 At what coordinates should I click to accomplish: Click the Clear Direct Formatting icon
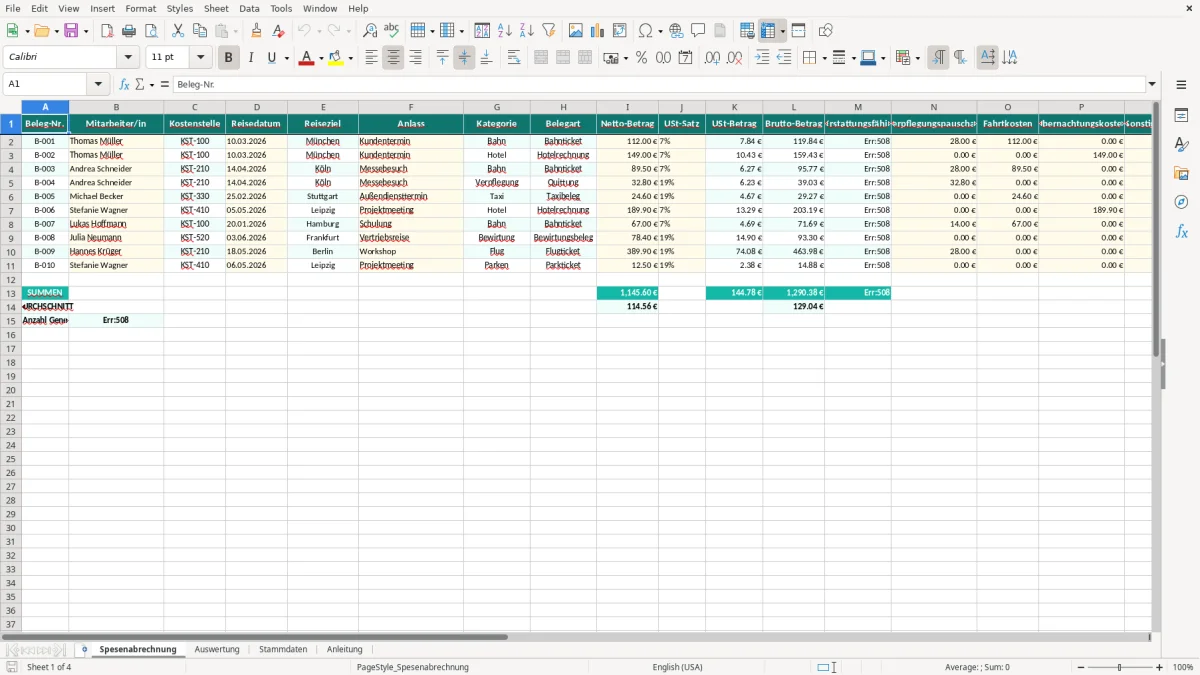click(279, 31)
